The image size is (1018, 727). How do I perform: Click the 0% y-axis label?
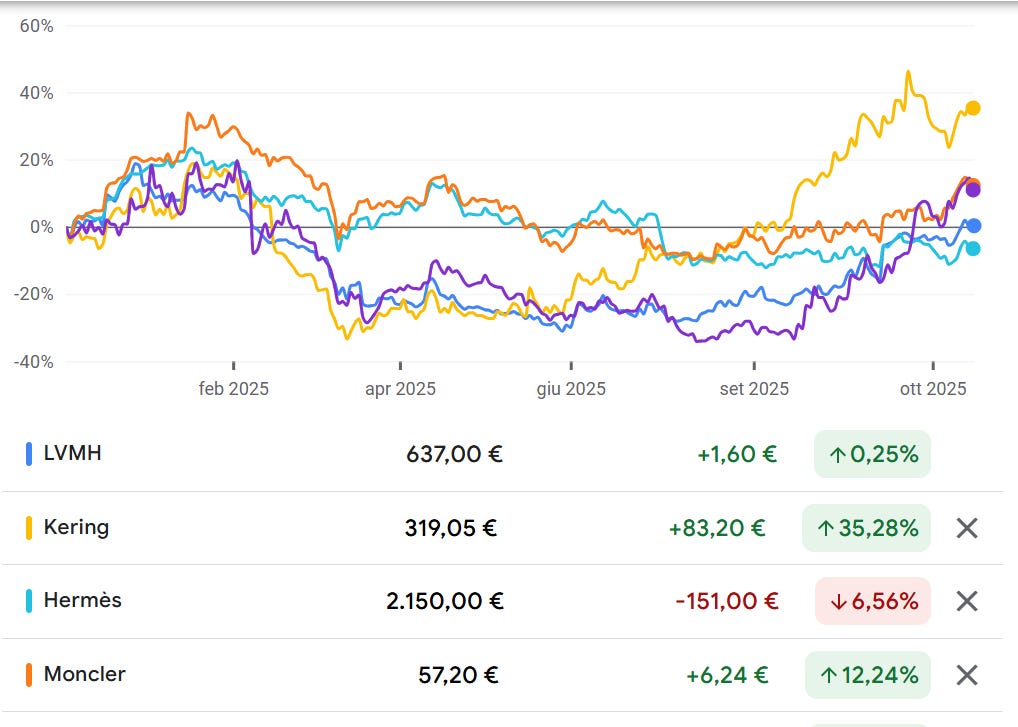coord(42,227)
